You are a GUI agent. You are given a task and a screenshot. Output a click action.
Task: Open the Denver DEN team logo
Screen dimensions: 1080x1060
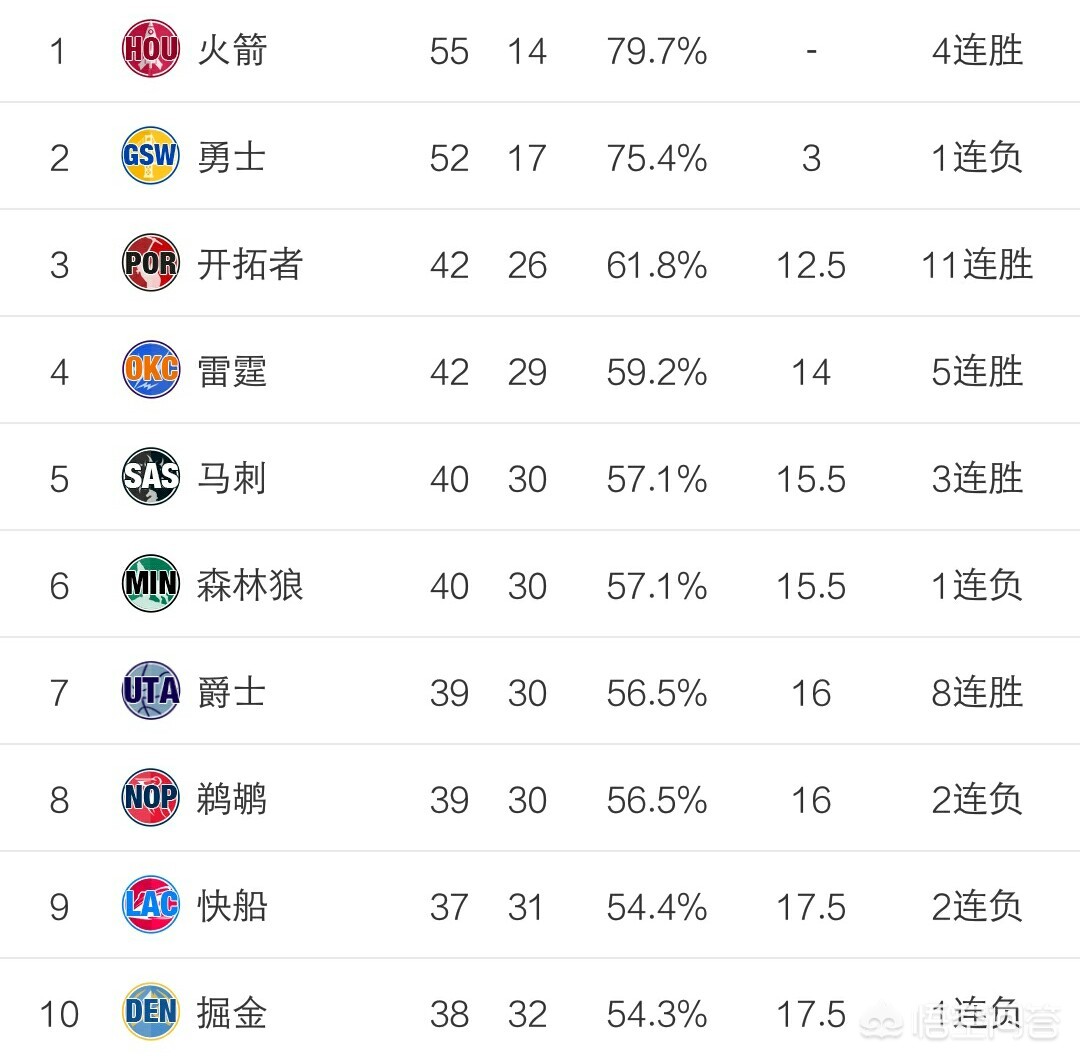click(x=151, y=1013)
